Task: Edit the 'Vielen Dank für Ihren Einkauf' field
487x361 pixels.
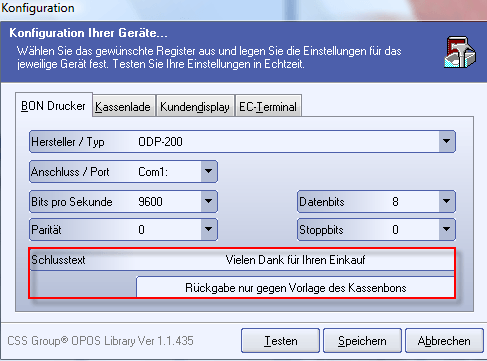Action: [x=295, y=260]
